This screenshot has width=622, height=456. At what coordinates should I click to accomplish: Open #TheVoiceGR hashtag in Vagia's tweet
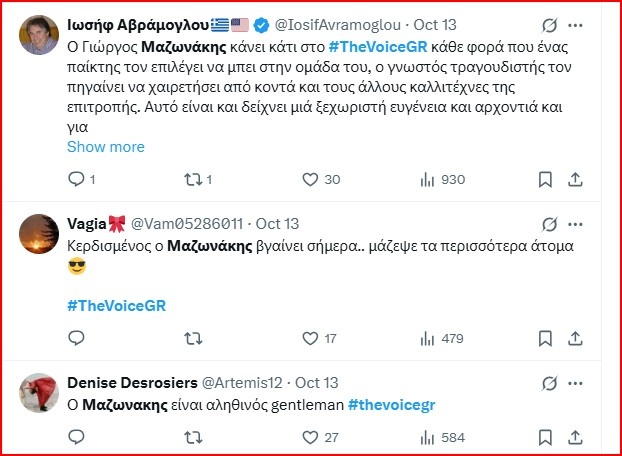pos(114,304)
